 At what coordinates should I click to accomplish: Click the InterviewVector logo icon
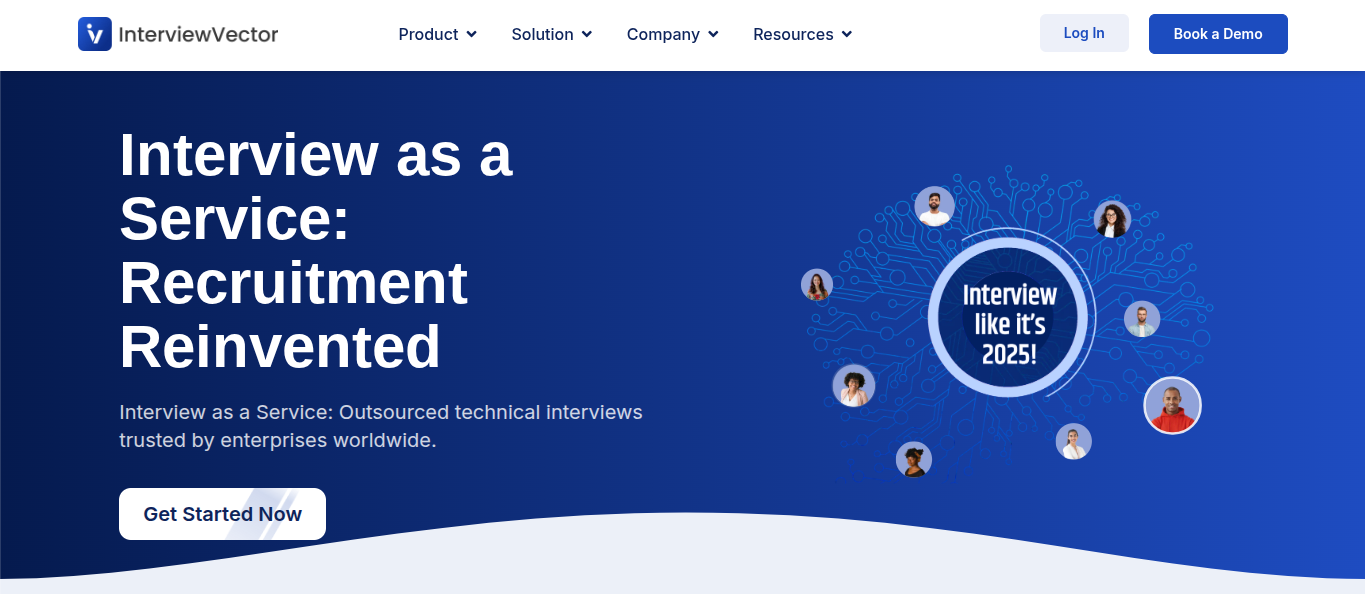point(95,34)
